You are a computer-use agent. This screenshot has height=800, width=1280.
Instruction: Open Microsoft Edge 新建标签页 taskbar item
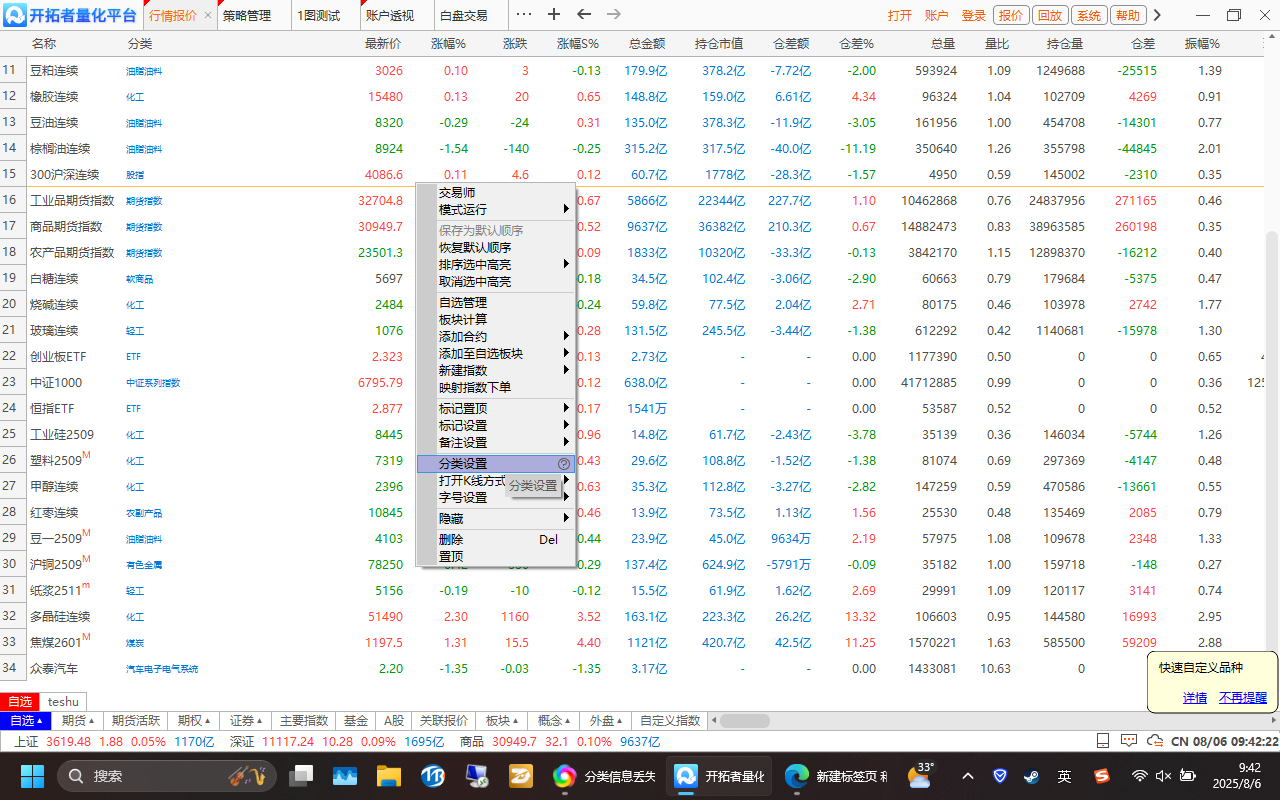pyautogui.click(x=837, y=776)
